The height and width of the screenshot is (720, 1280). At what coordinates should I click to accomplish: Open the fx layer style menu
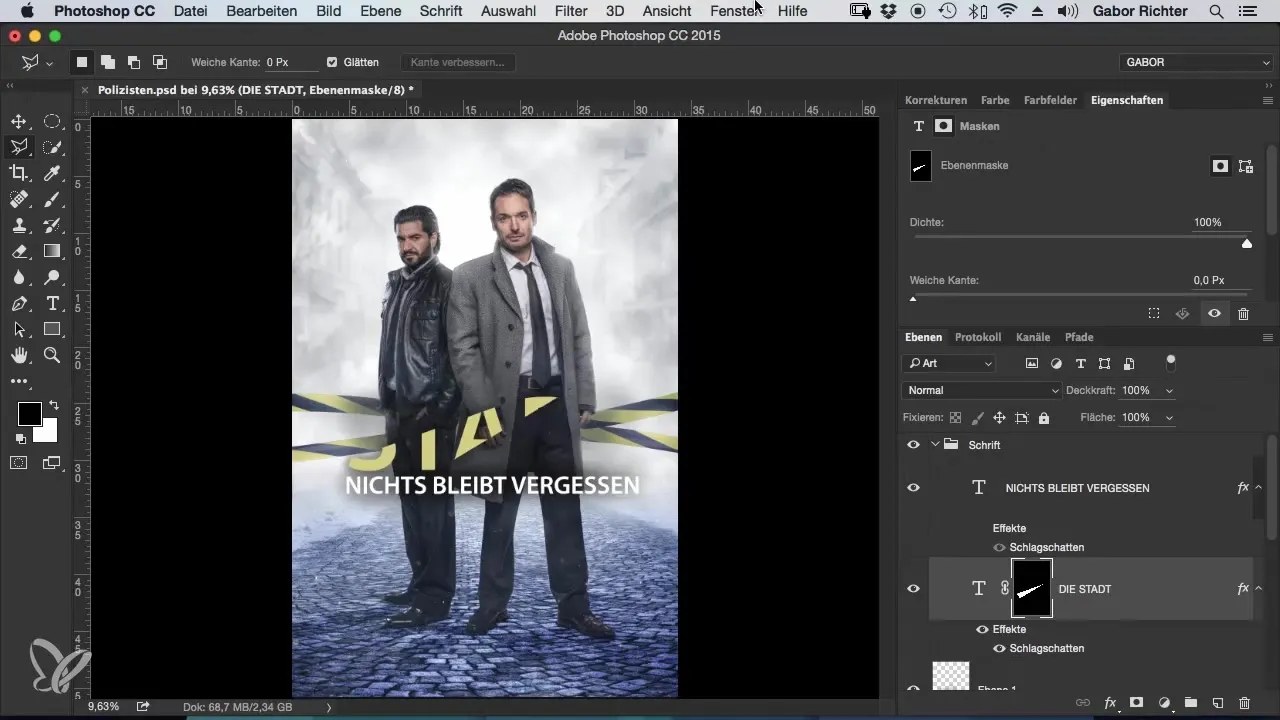[x=1110, y=703]
